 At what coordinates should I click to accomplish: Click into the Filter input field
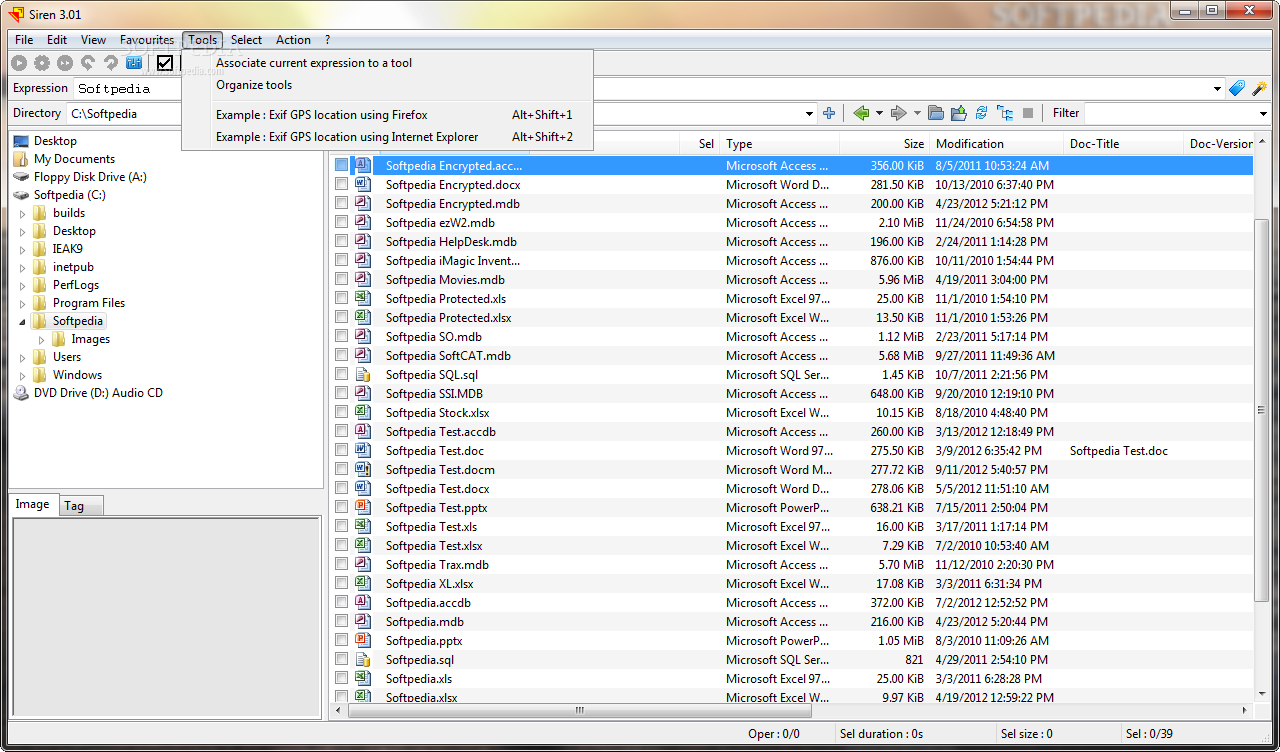click(1168, 114)
